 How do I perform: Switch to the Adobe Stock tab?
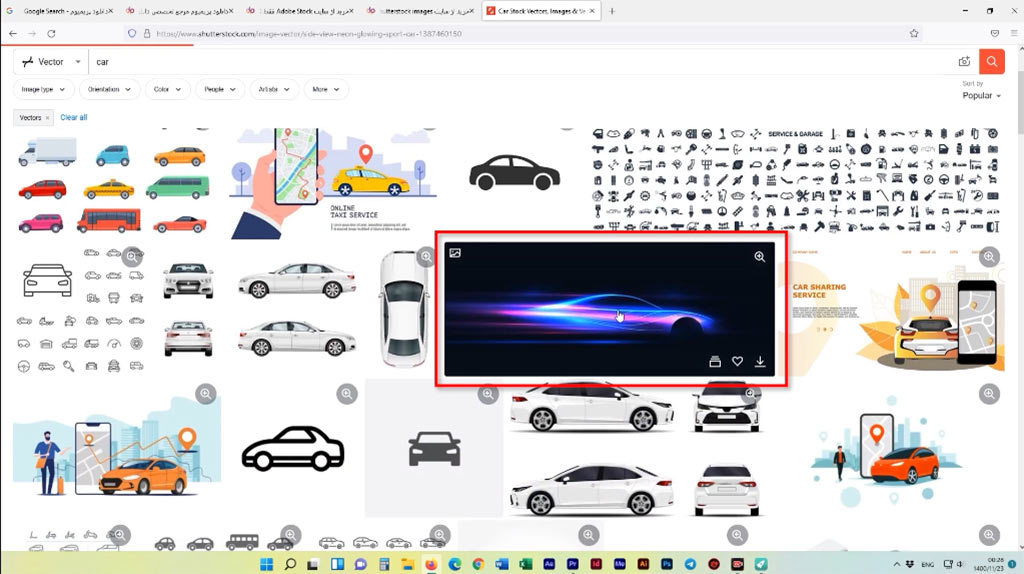300,11
